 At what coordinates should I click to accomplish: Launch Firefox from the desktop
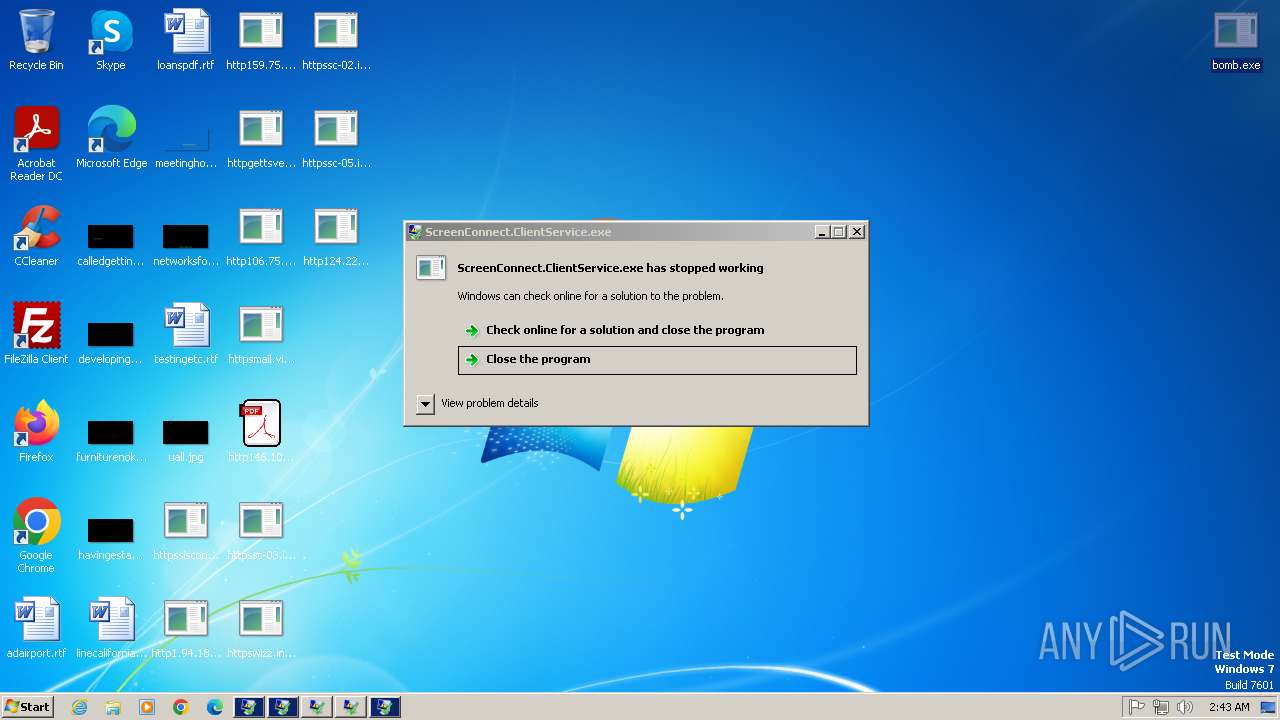tap(36, 432)
